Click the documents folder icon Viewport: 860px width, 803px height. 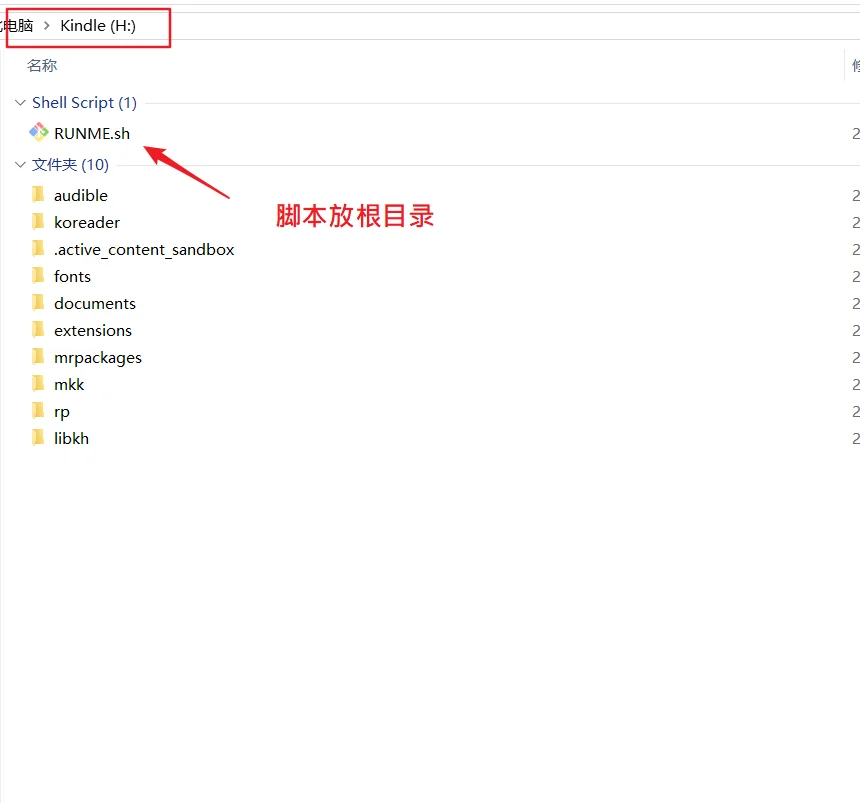tap(38, 302)
